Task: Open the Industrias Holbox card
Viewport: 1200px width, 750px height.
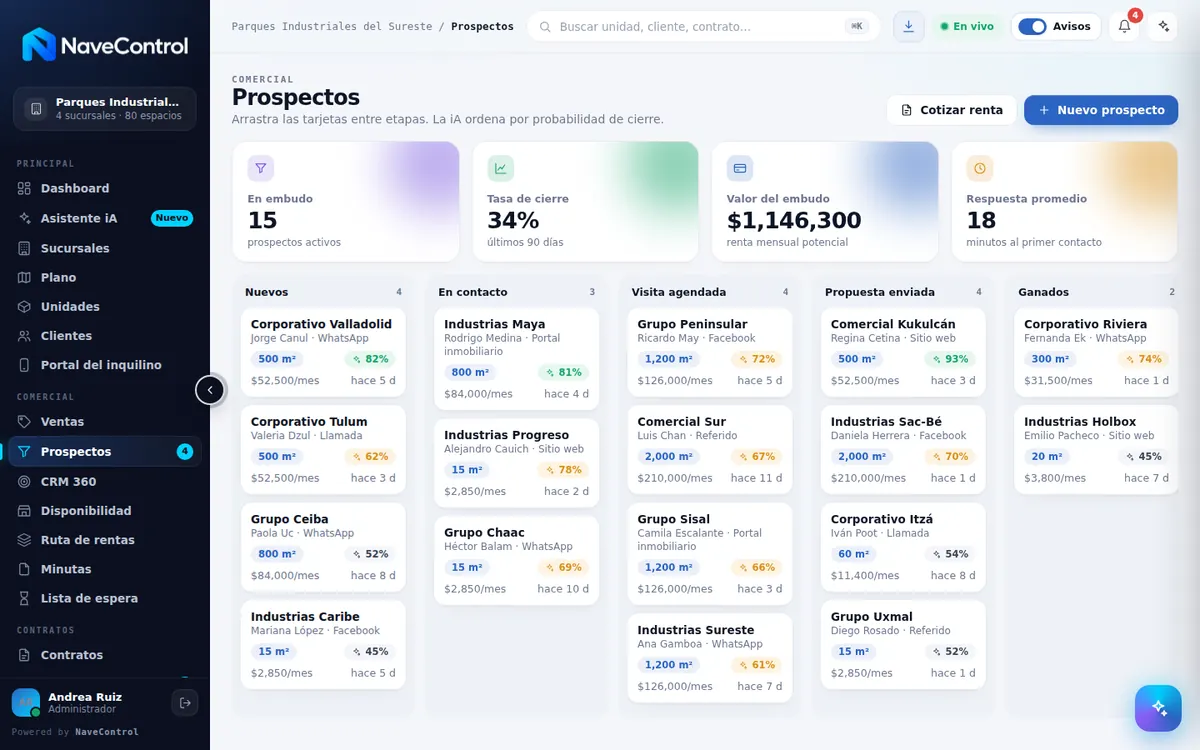Action: pos(1096,450)
